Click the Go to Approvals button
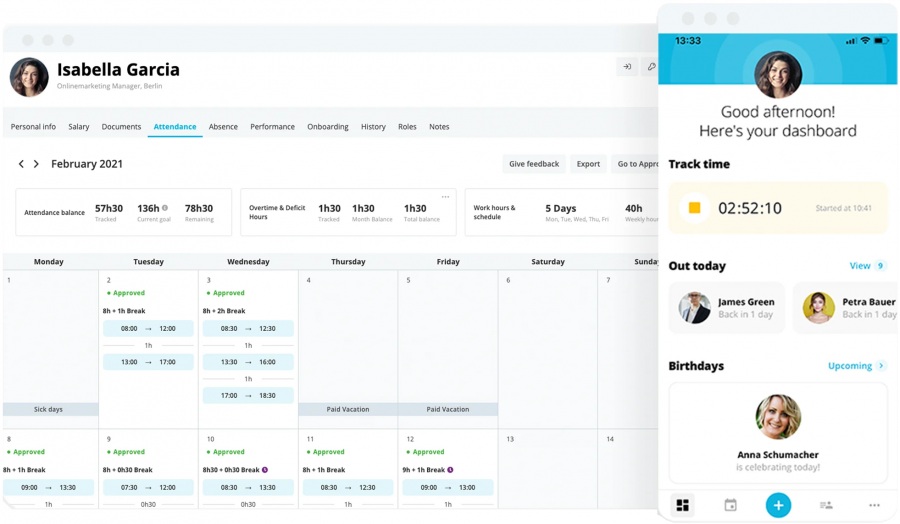Viewport: 900px width, 524px height. coord(635,164)
